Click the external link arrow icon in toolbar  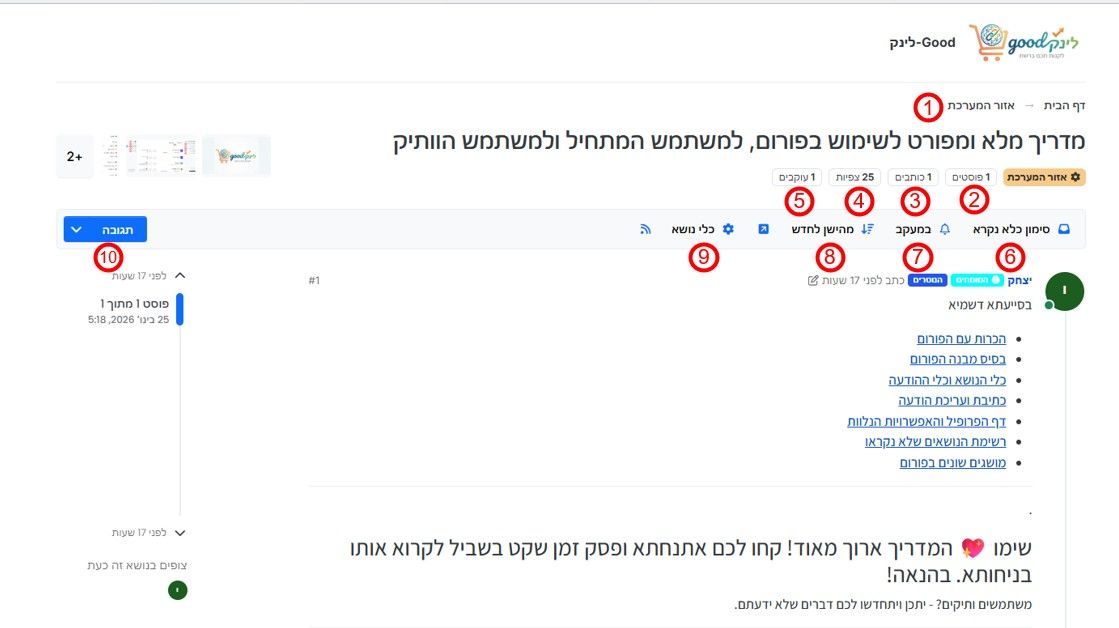[x=763, y=229]
